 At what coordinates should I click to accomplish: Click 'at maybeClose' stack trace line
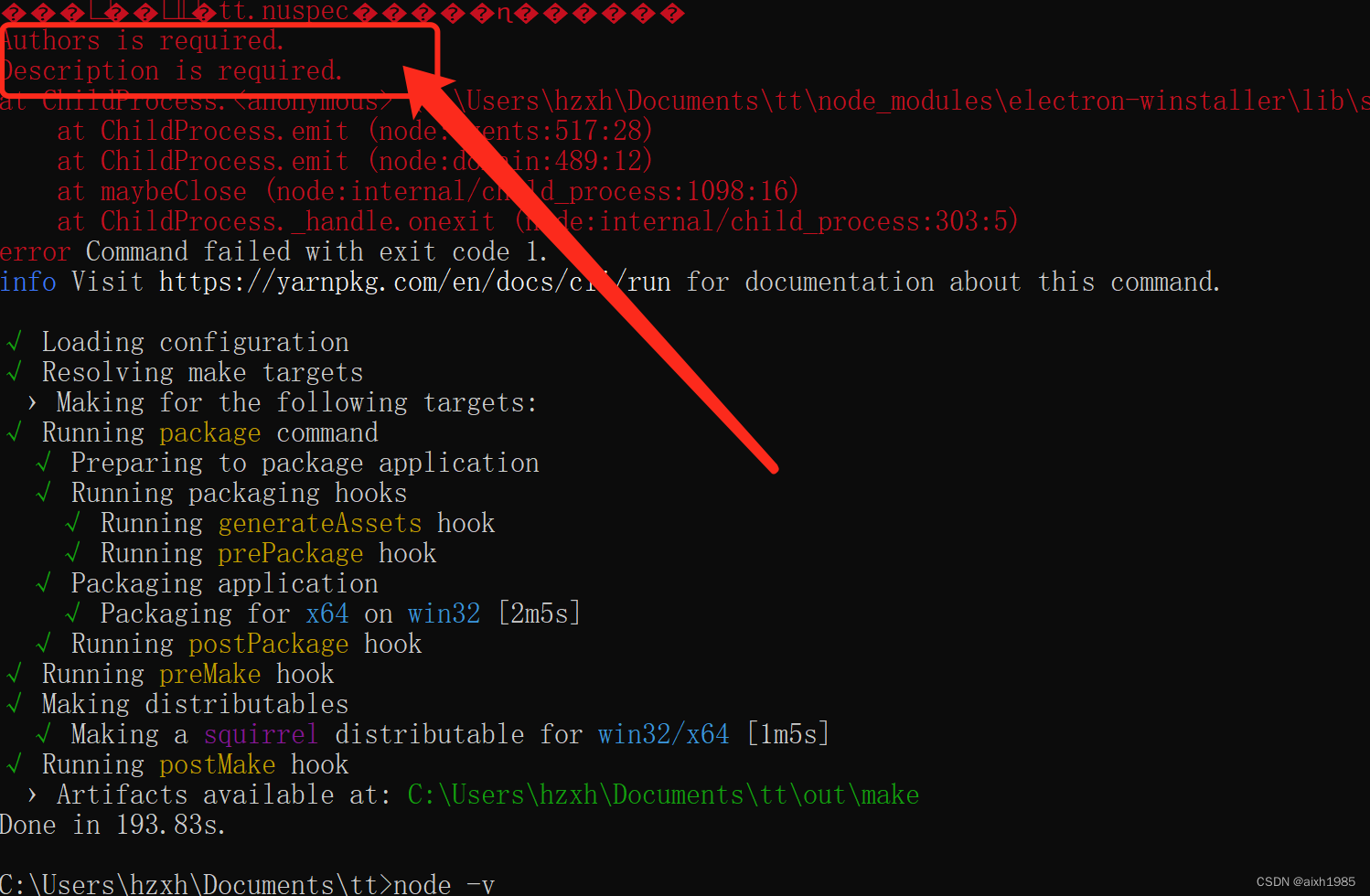click(428, 191)
